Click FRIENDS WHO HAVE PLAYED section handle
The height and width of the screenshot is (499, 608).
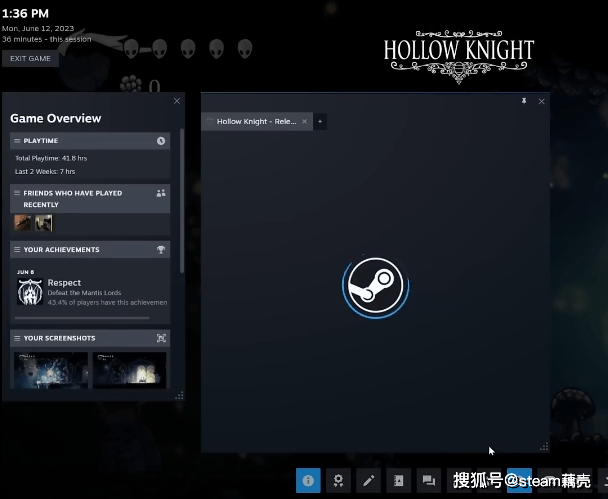[x=17, y=193]
